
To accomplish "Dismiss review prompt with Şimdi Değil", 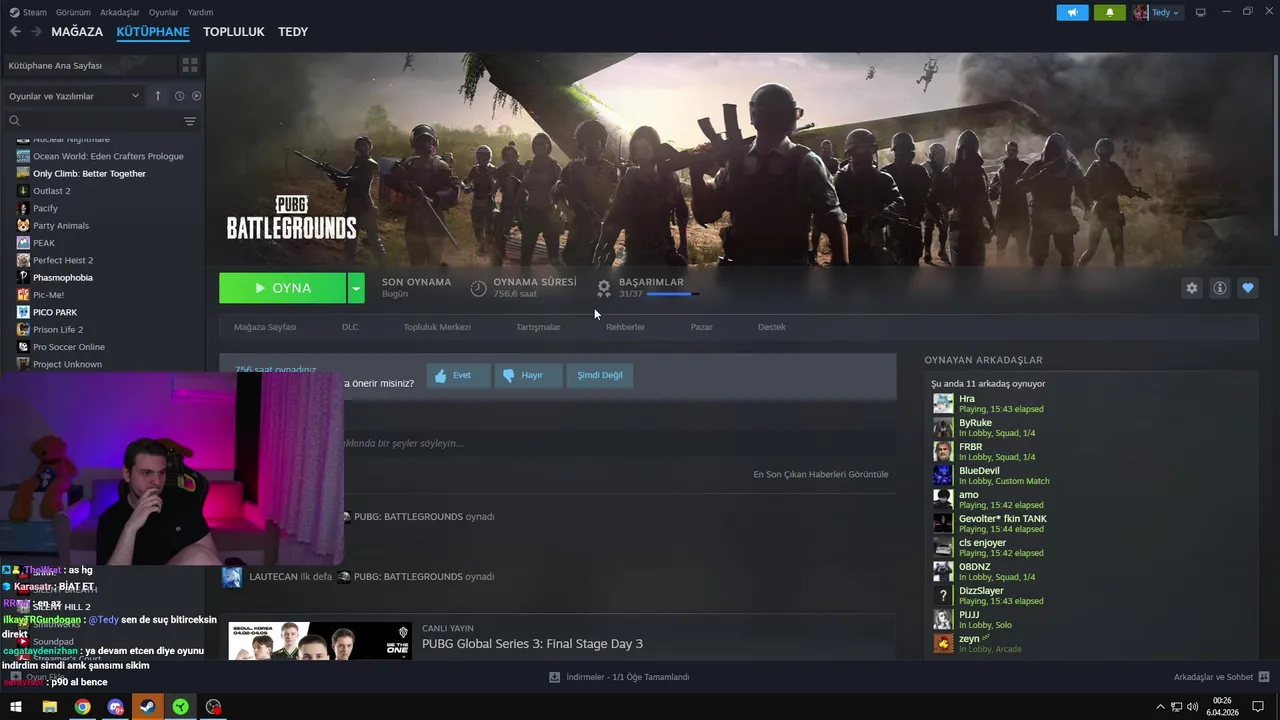I will (x=600, y=375).
